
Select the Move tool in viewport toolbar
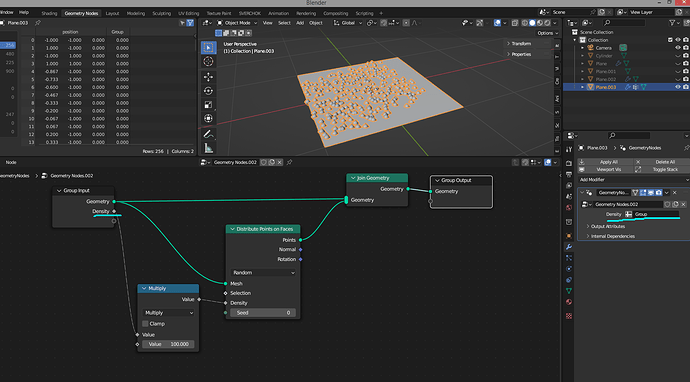pos(209,77)
